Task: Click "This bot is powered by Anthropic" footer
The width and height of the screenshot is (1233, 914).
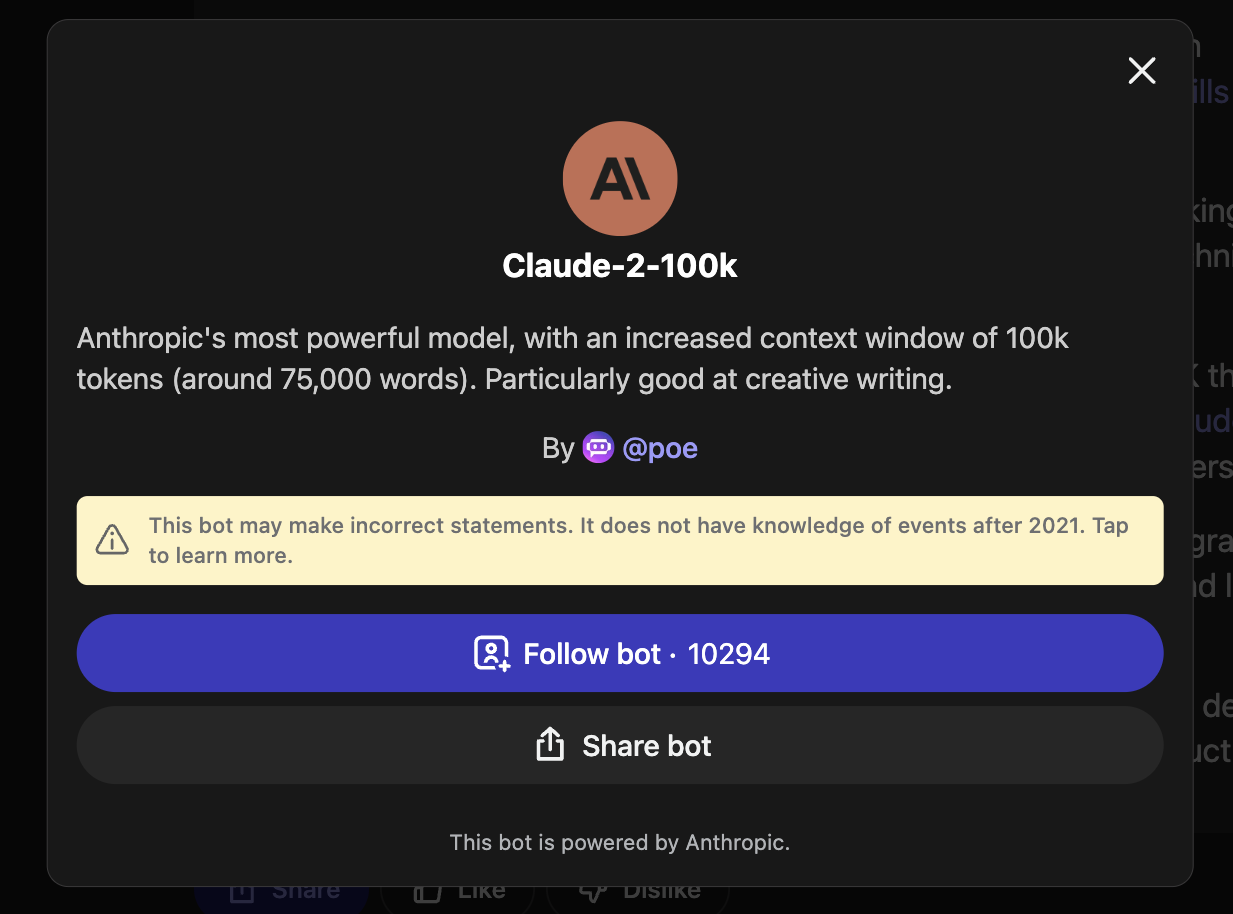Action: coord(620,842)
